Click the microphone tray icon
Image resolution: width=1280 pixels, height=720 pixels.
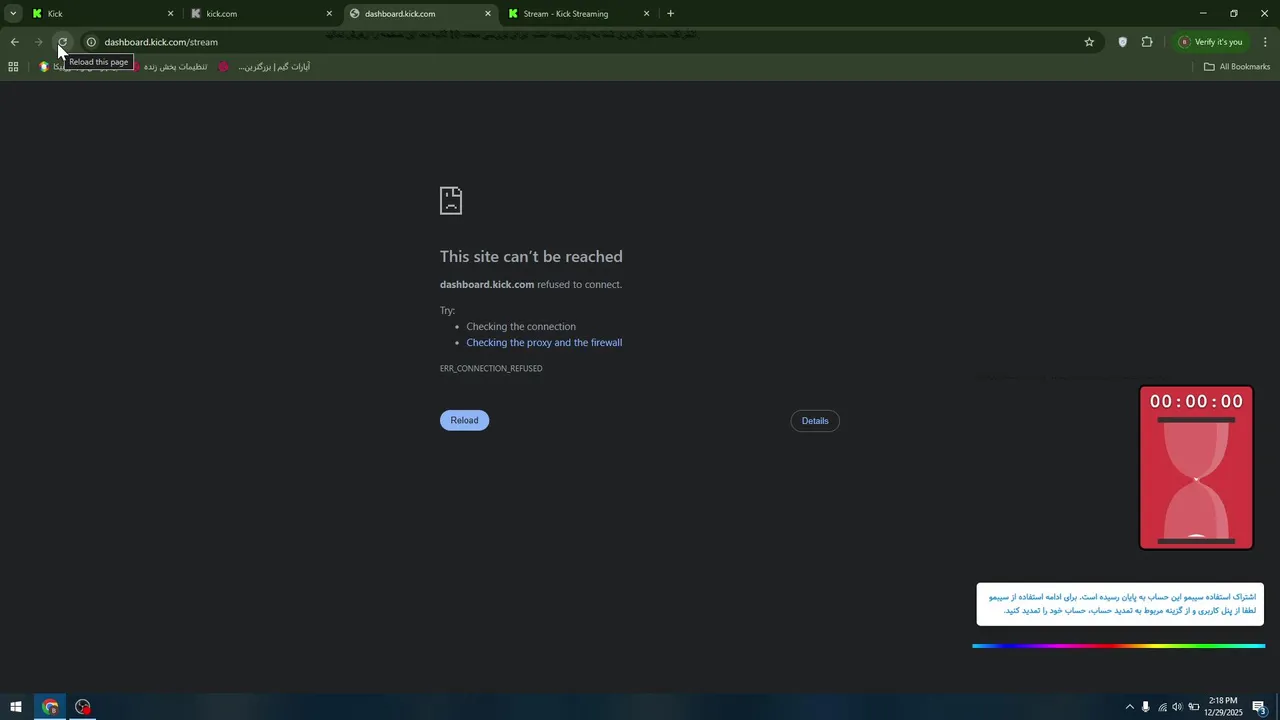[1146, 707]
